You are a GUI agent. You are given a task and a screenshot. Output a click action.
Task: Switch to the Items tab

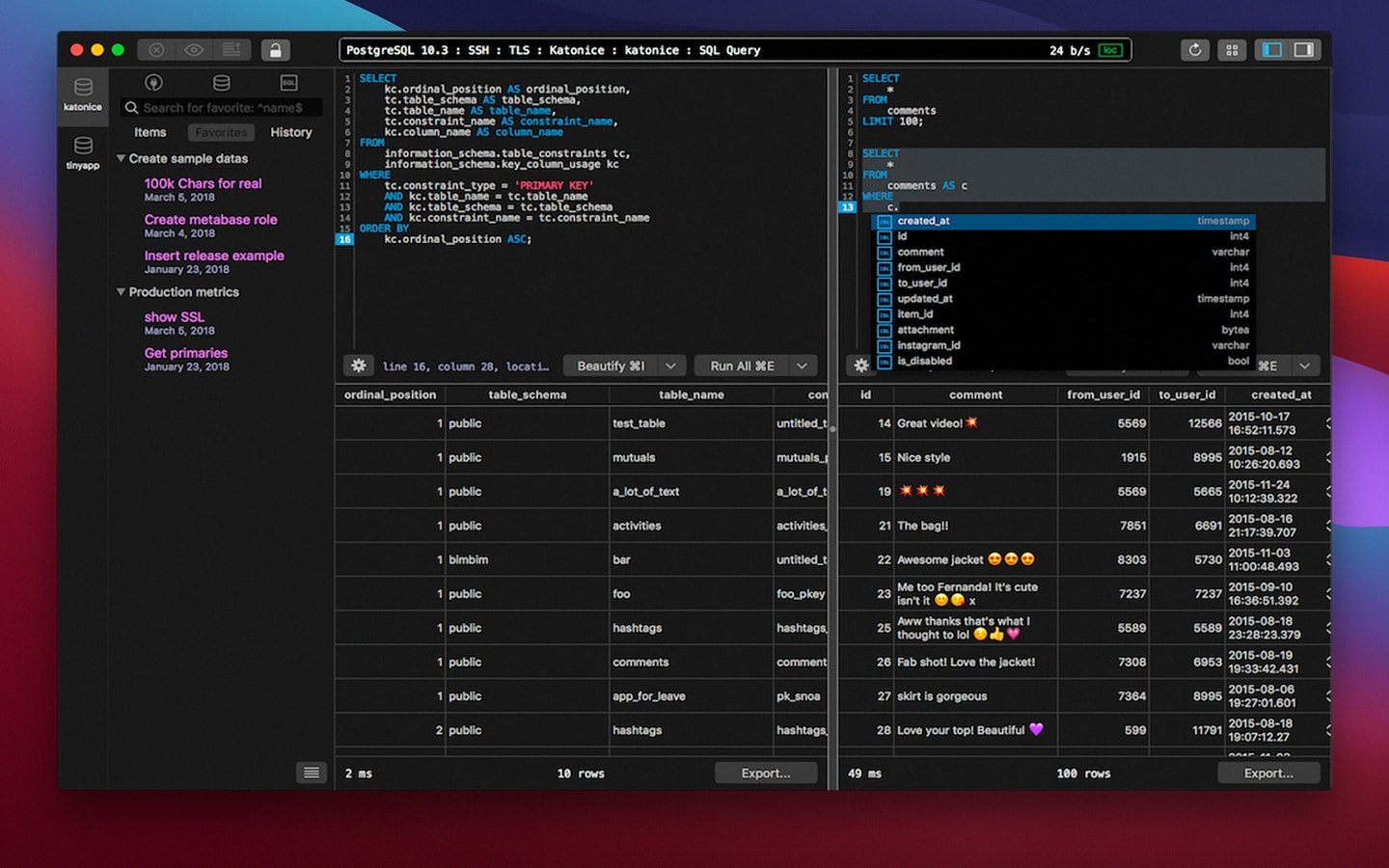pos(150,132)
